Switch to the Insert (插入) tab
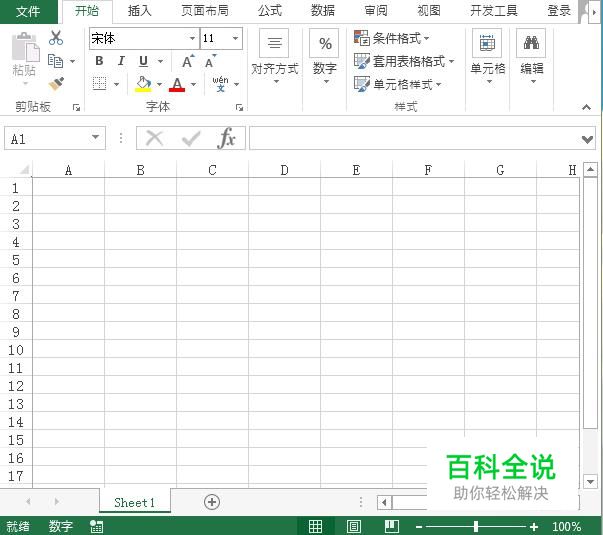 [x=140, y=11]
